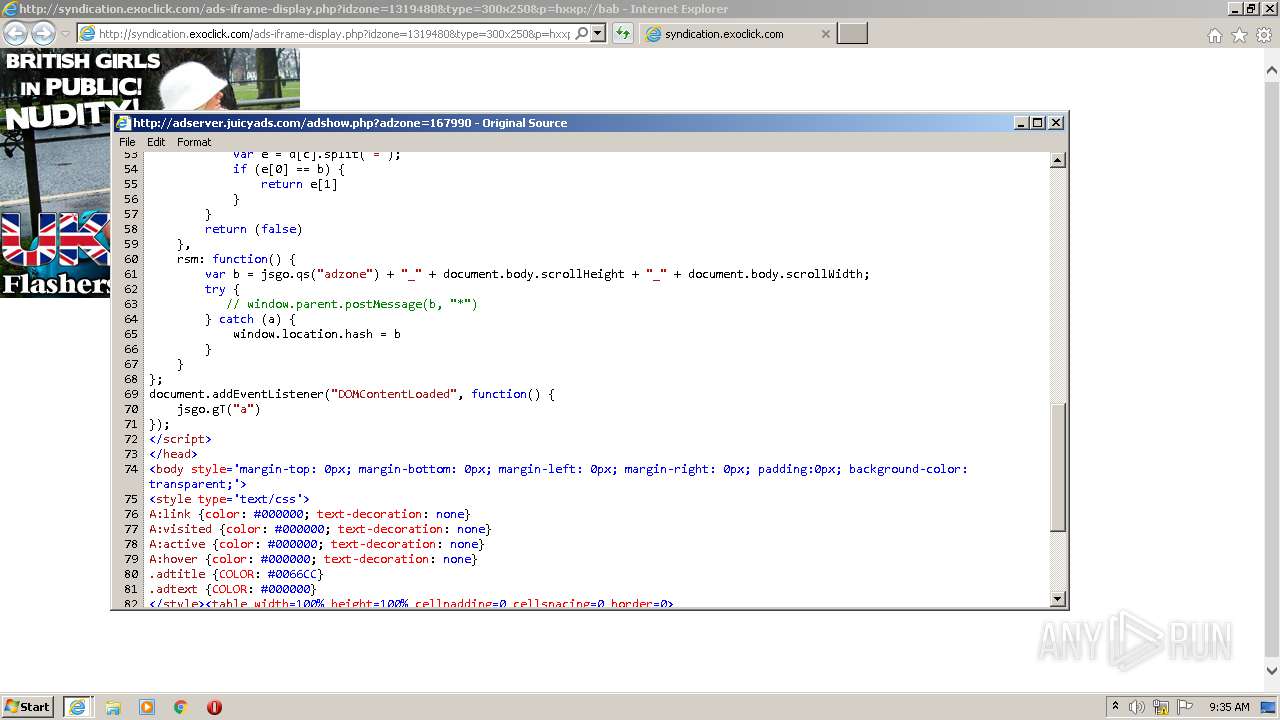The height and width of the screenshot is (720, 1280).
Task: Open the File Explorer folder on taskbar
Action: point(113,707)
